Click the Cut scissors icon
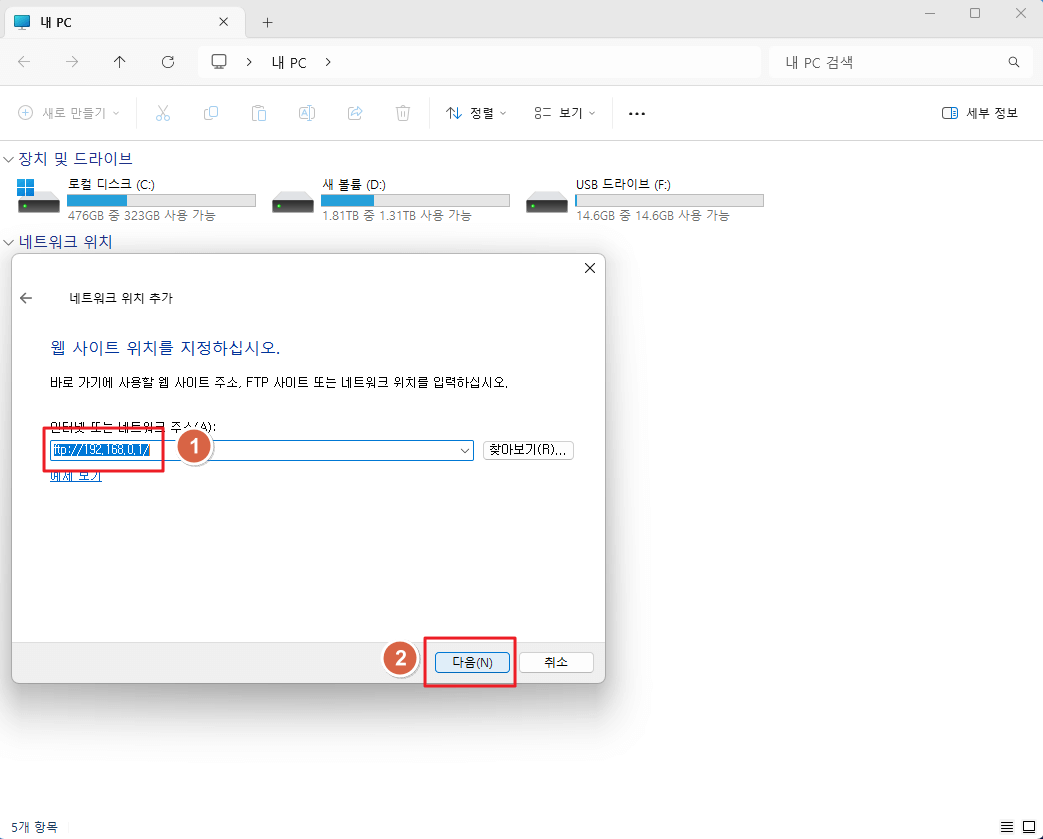The image size is (1043, 839). coord(163,113)
